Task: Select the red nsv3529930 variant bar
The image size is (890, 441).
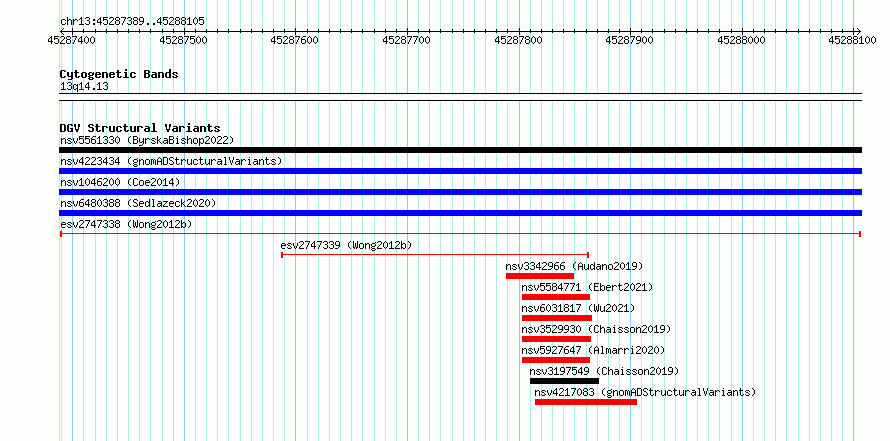Action: [x=556, y=339]
